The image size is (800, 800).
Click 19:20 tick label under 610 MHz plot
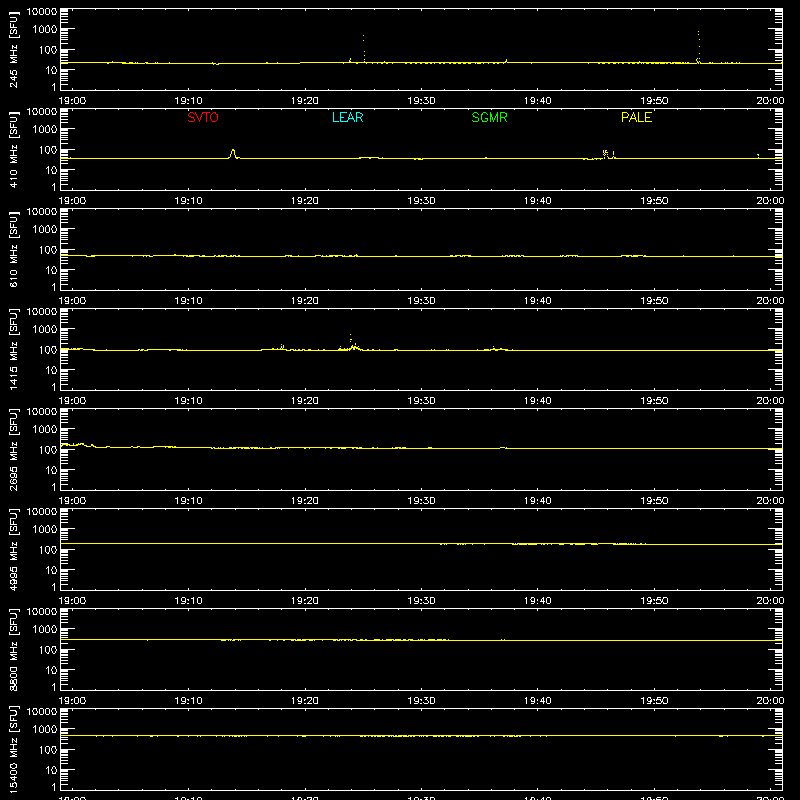coord(305,301)
